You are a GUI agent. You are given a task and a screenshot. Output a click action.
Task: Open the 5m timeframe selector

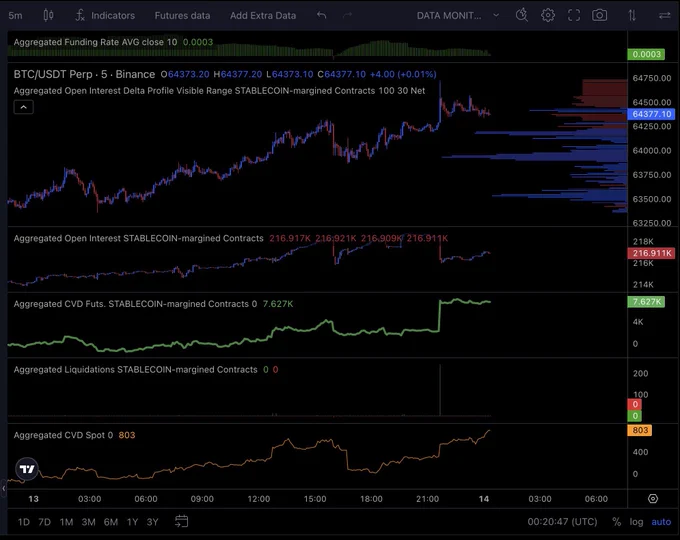[15, 16]
